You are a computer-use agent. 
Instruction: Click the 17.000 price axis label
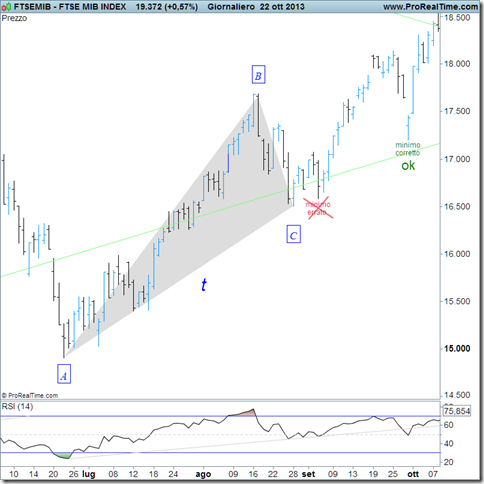[457, 159]
